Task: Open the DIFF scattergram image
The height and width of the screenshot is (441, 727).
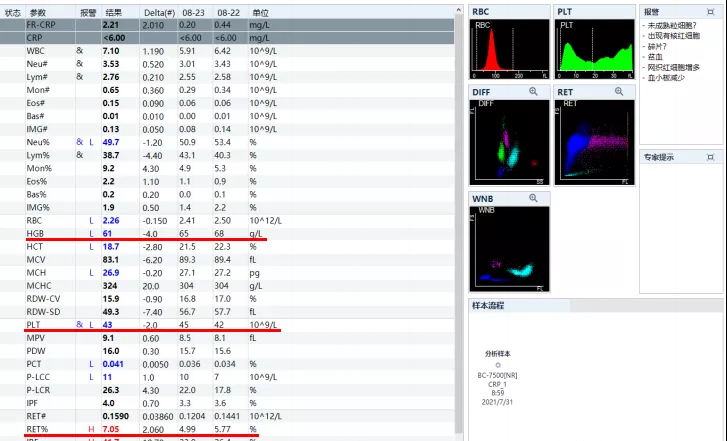Action: [509, 142]
